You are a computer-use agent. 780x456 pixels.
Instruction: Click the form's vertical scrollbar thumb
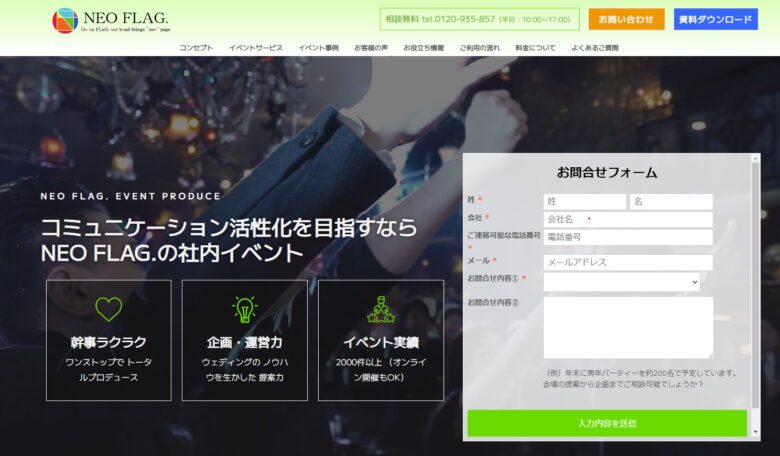pos(756,286)
